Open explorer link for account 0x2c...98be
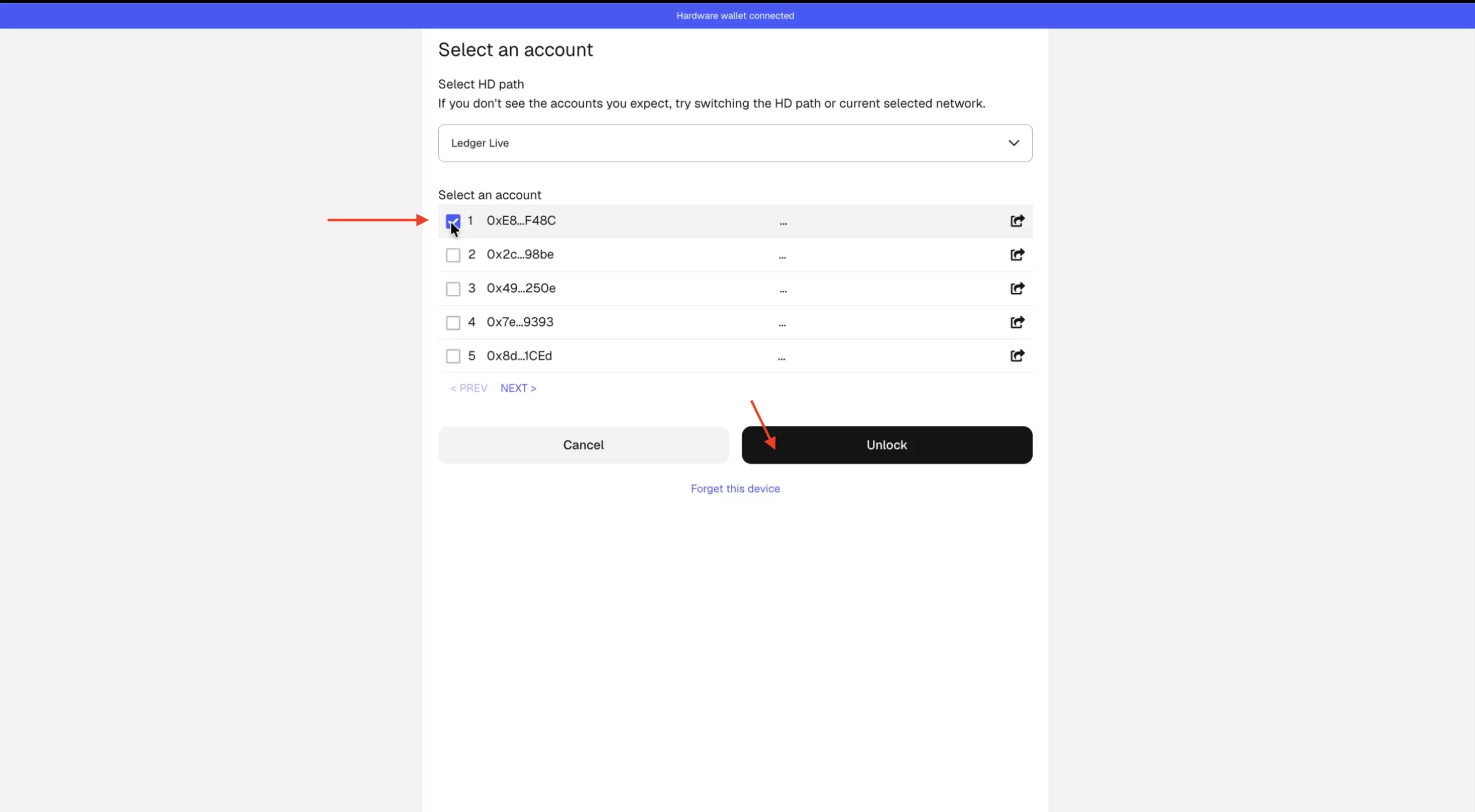This screenshot has width=1475, height=812. pyautogui.click(x=1017, y=254)
